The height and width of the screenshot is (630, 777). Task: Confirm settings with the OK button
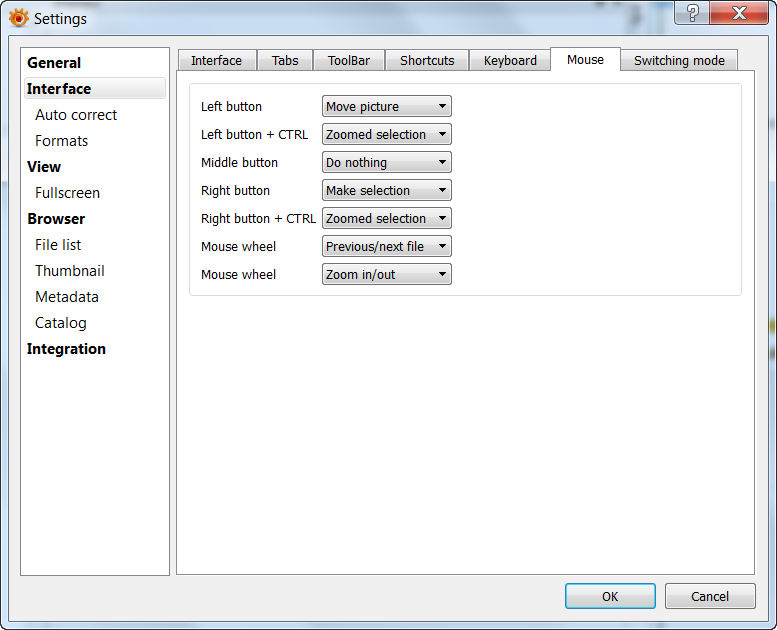coord(610,596)
